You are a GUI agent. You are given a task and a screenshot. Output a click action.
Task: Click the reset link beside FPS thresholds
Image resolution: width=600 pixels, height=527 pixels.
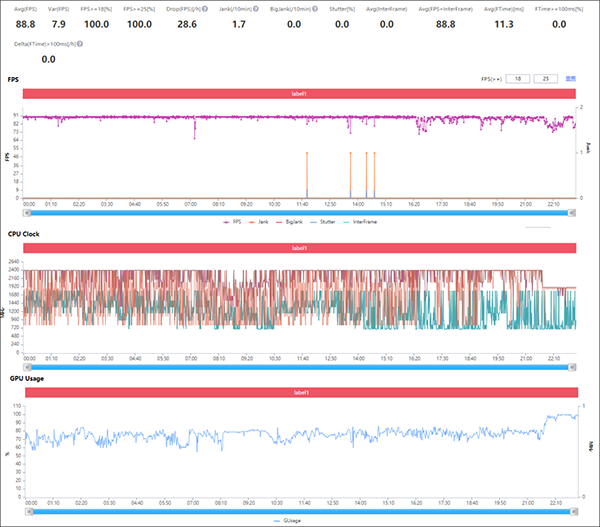pyautogui.click(x=571, y=77)
